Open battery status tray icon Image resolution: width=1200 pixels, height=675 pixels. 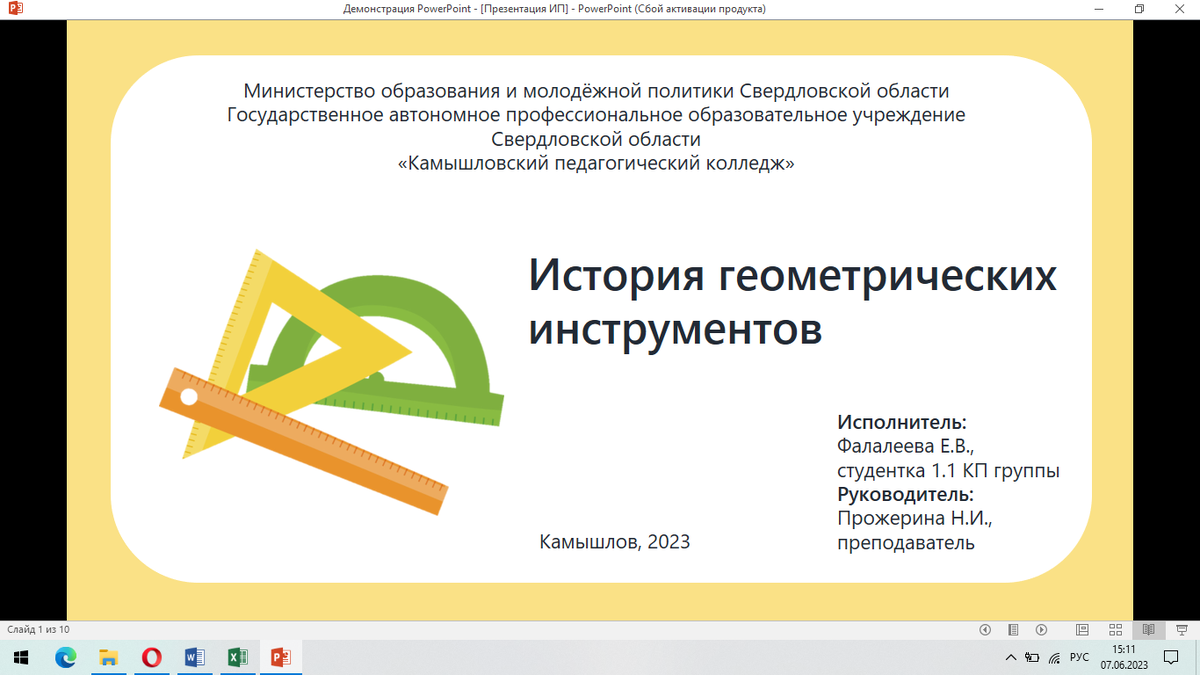pyautogui.click(x=1032, y=657)
